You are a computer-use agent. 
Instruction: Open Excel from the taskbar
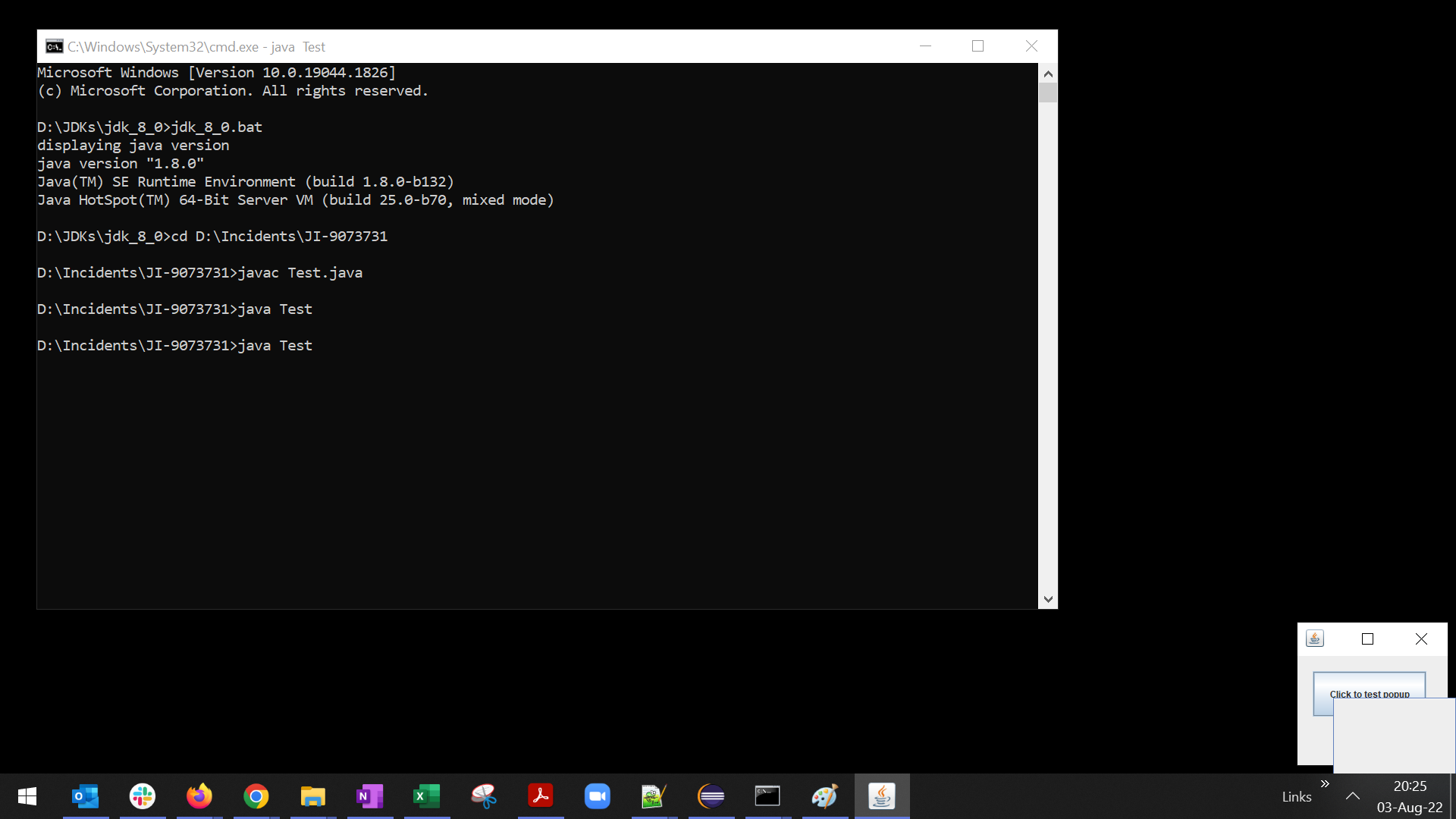426,796
